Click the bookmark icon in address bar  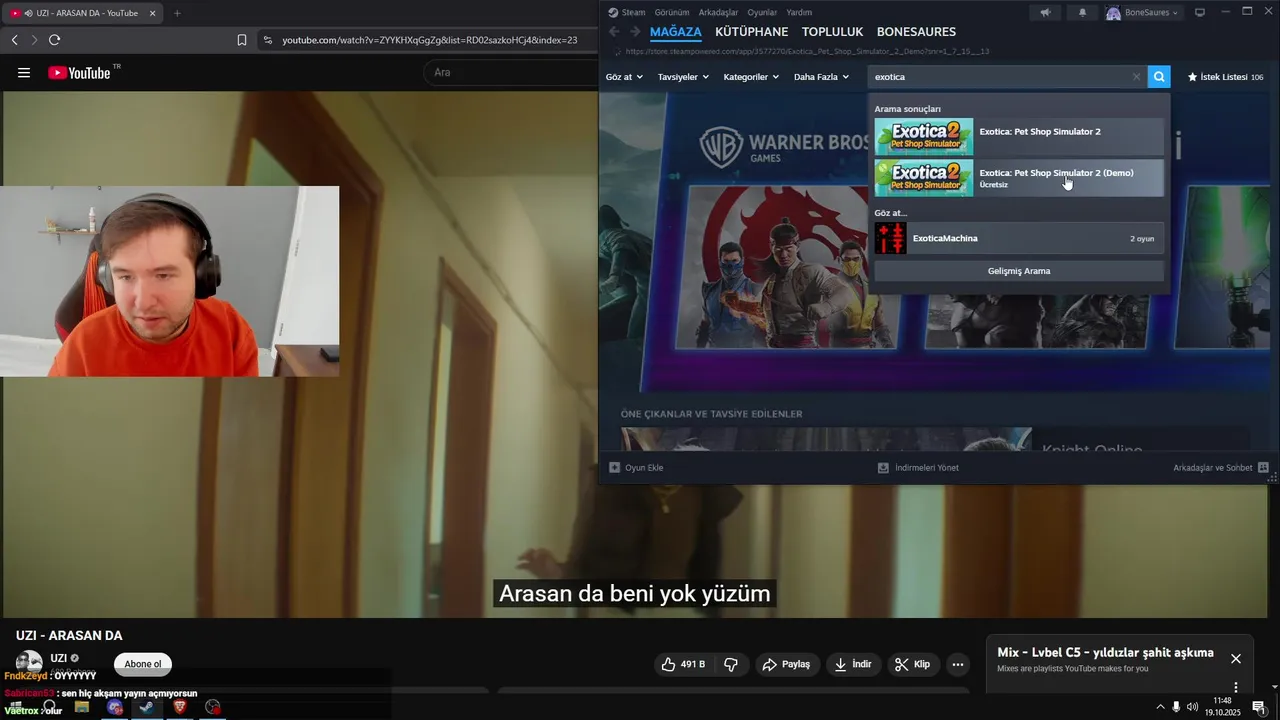(x=242, y=40)
